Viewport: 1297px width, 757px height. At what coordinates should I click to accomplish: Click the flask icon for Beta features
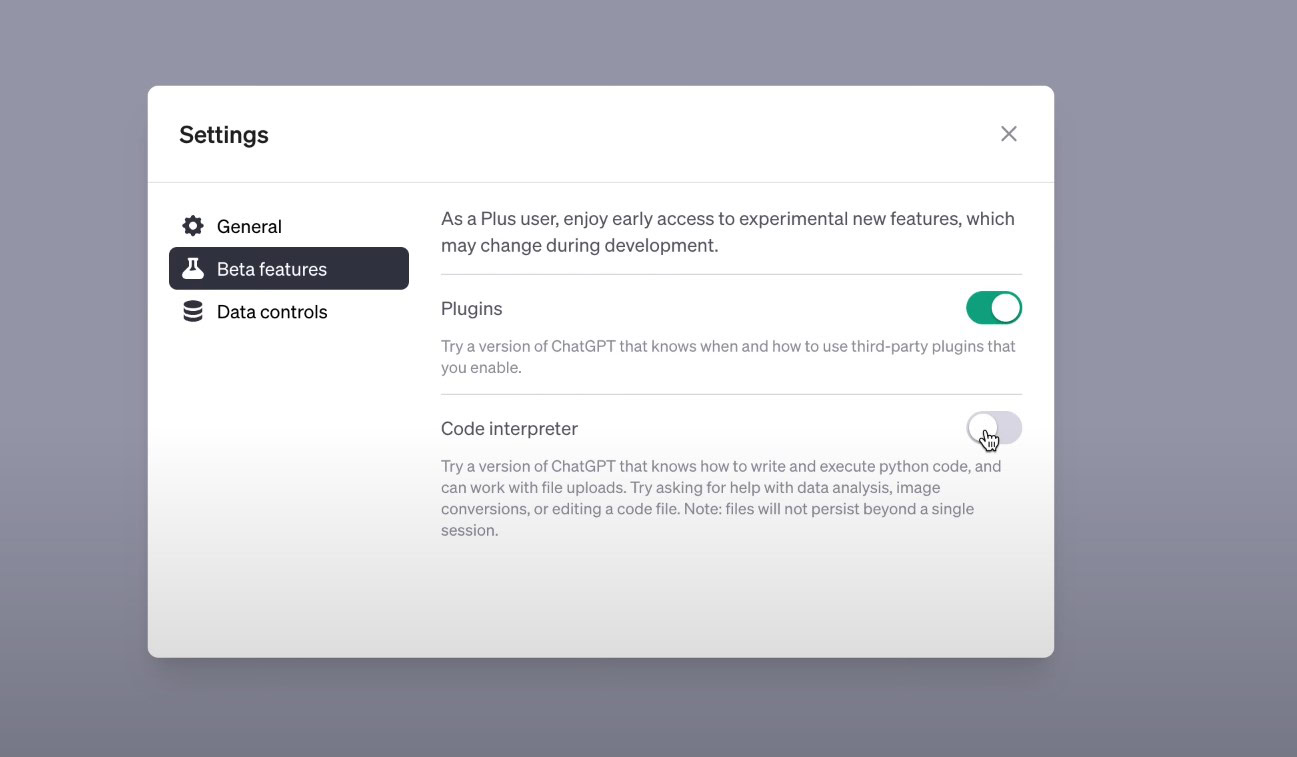click(193, 269)
